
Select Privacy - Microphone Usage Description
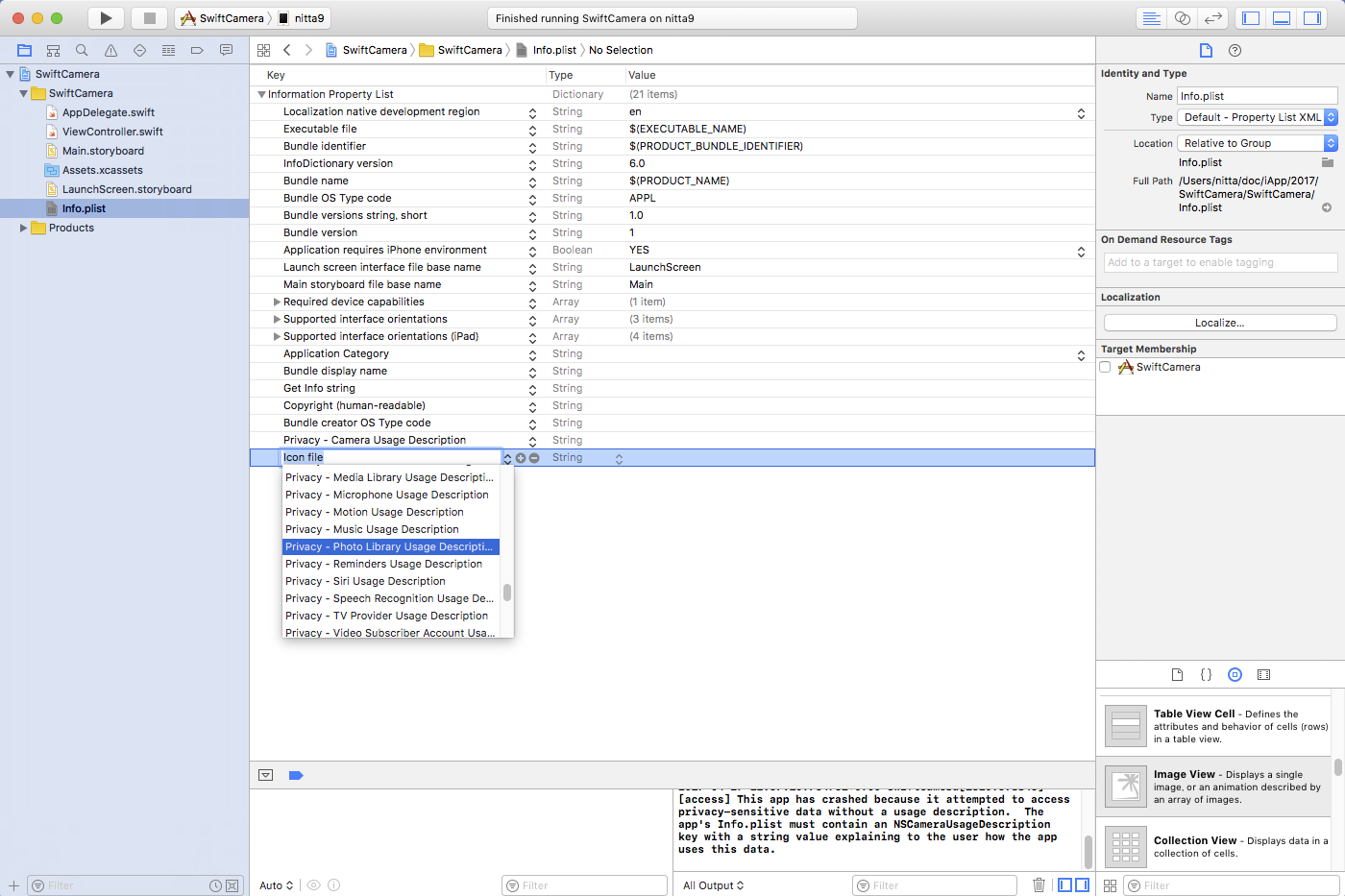pyautogui.click(x=387, y=495)
